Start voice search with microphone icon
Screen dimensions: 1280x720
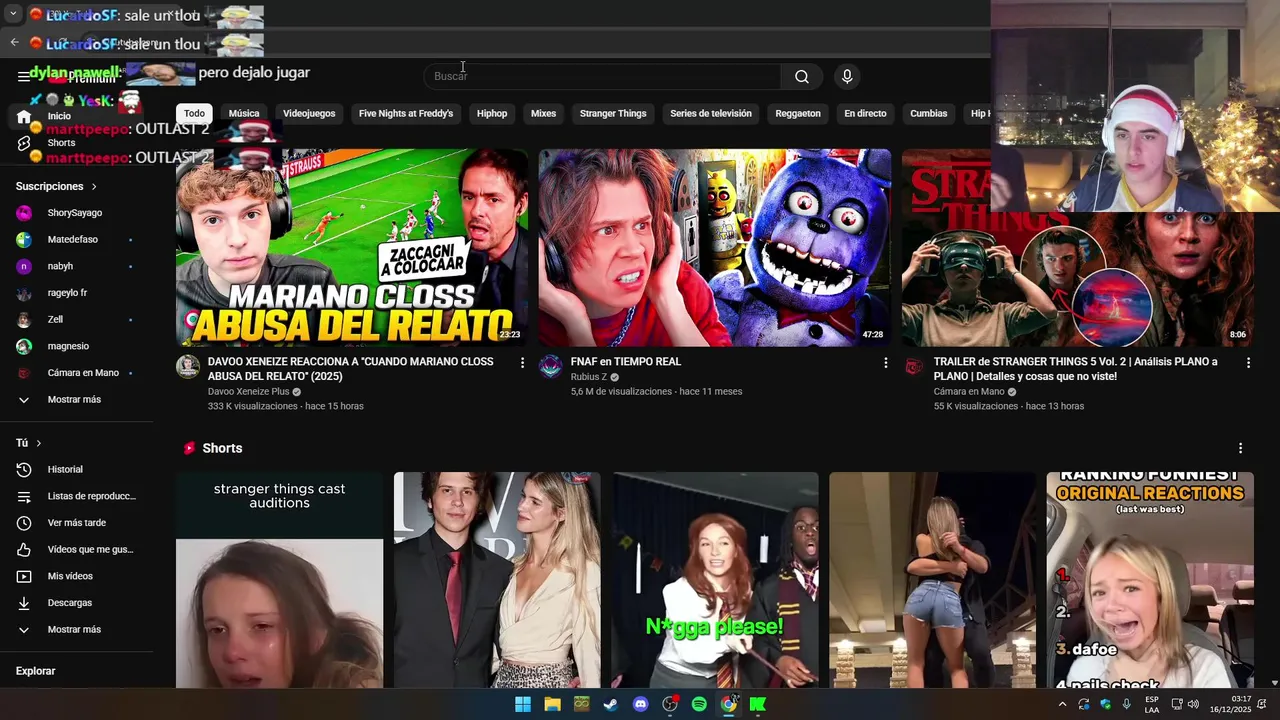[847, 77]
